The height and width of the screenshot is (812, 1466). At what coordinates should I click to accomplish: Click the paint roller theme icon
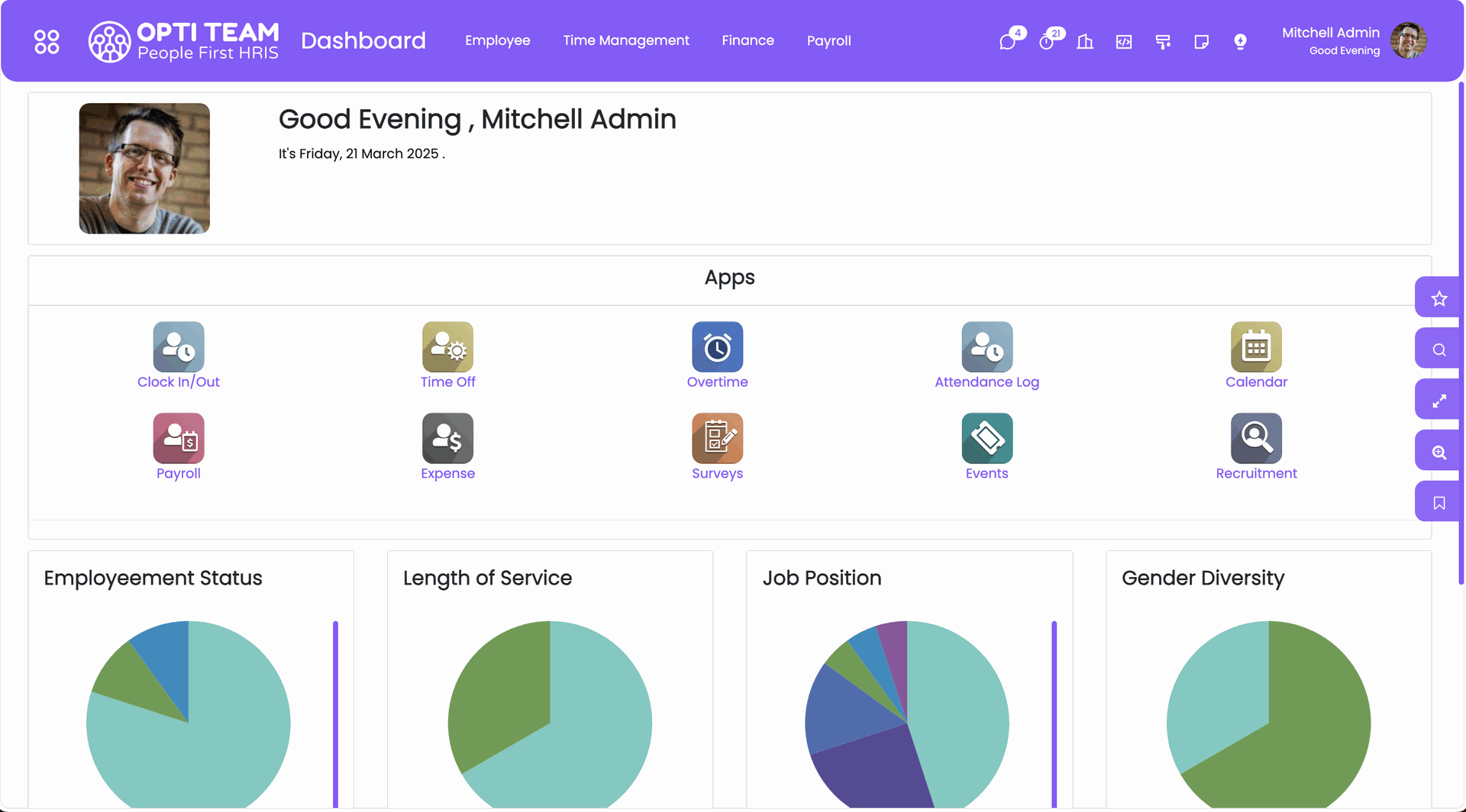(1163, 41)
